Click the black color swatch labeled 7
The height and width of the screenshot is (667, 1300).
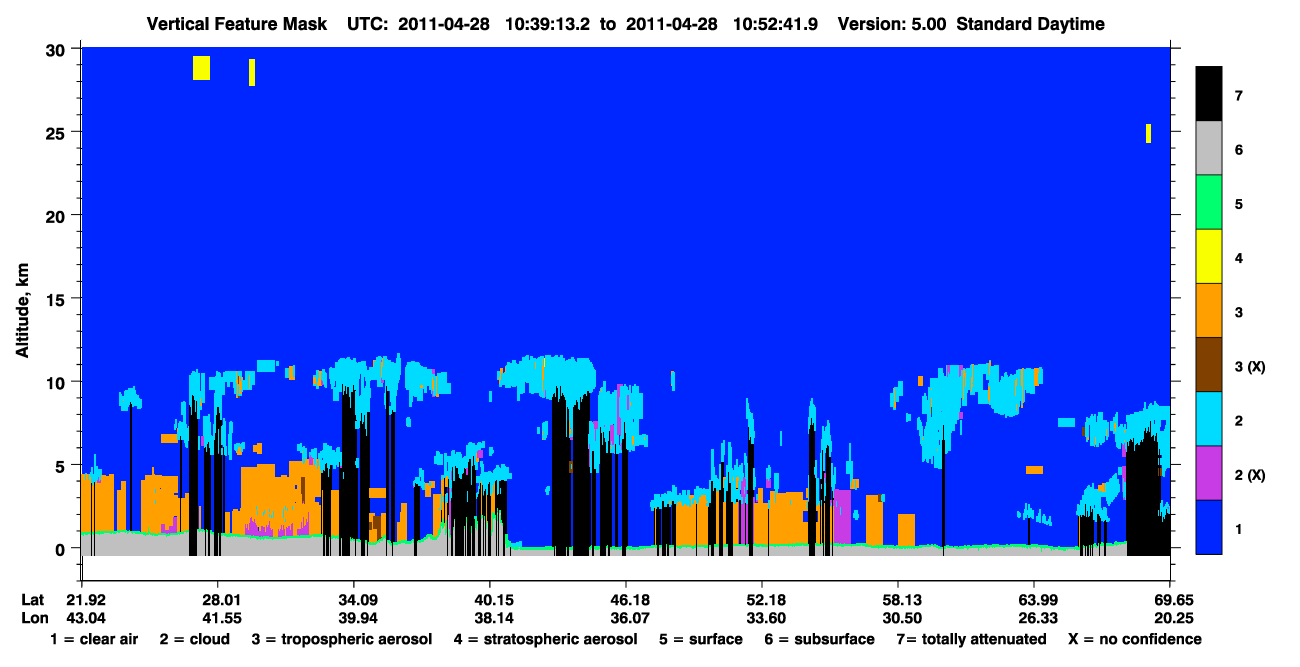pos(1209,95)
